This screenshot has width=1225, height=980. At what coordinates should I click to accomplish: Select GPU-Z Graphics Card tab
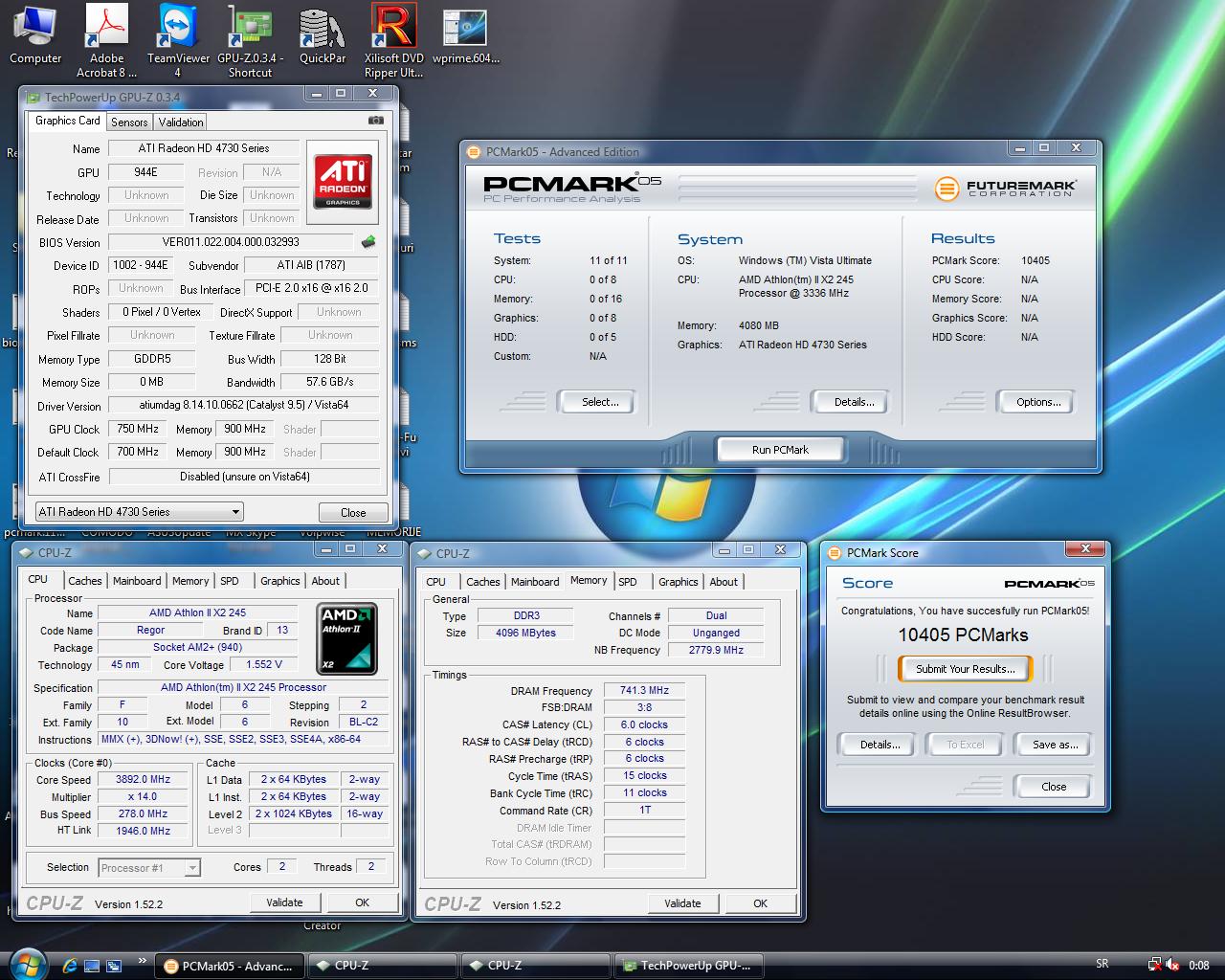pyautogui.click(x=67, y=121)
